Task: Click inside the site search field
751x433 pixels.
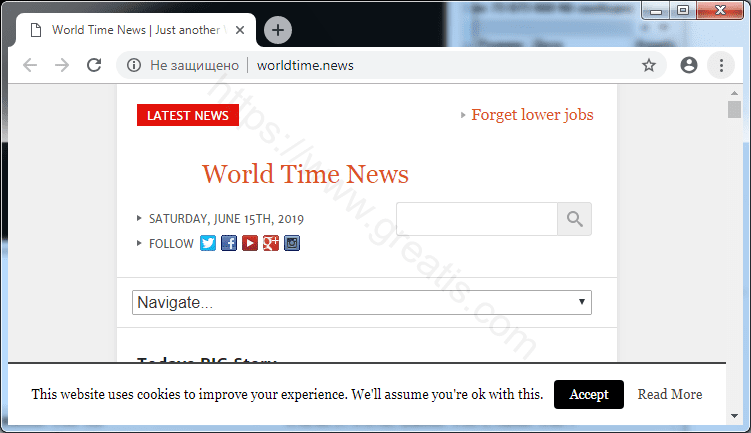Action: pyautogui.click(x=476, y=219)
